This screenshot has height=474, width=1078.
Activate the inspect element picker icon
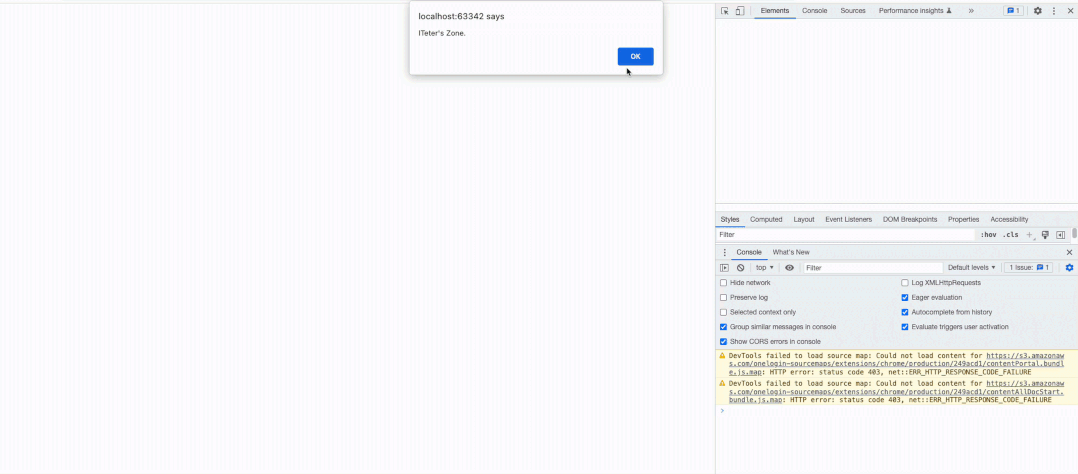[x=725, y=11]
